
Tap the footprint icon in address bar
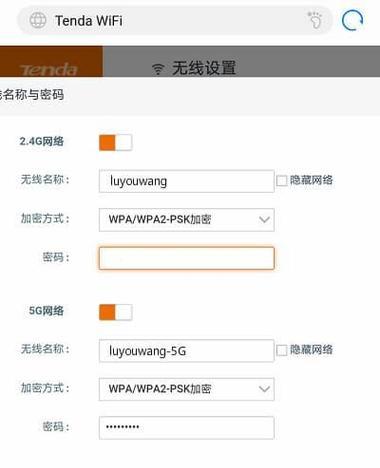[x=315, y=20]
